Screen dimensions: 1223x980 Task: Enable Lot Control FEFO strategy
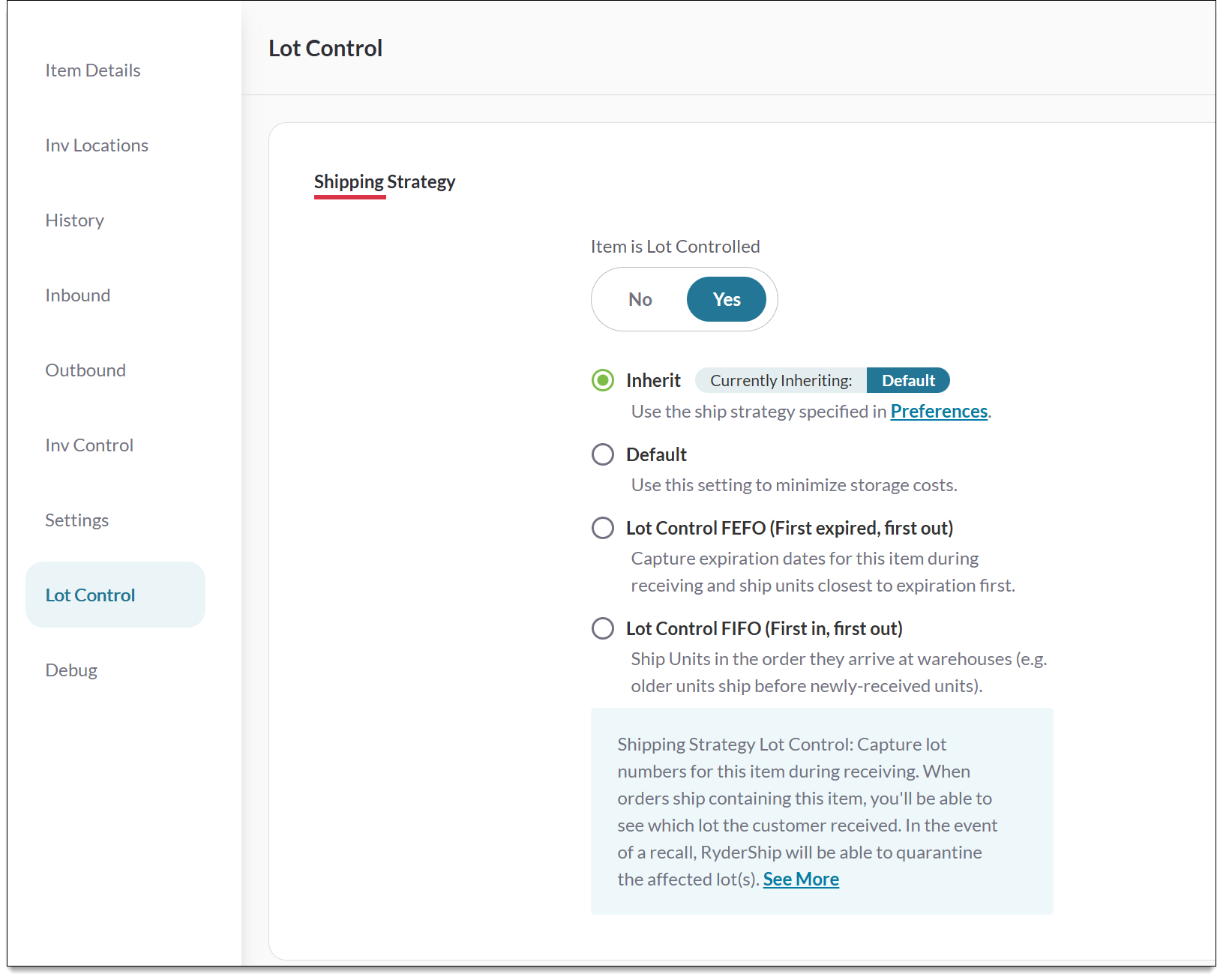pos(602,528)
